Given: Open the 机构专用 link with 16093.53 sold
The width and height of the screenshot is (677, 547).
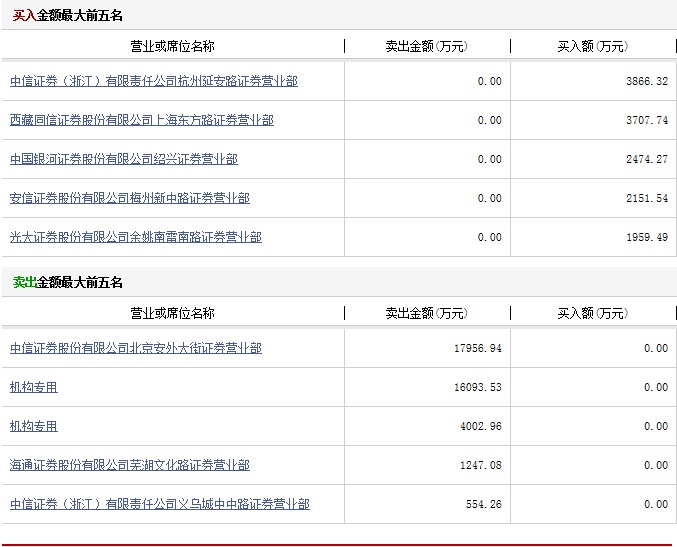Looking at the screenshot, I should coord(34,387).
